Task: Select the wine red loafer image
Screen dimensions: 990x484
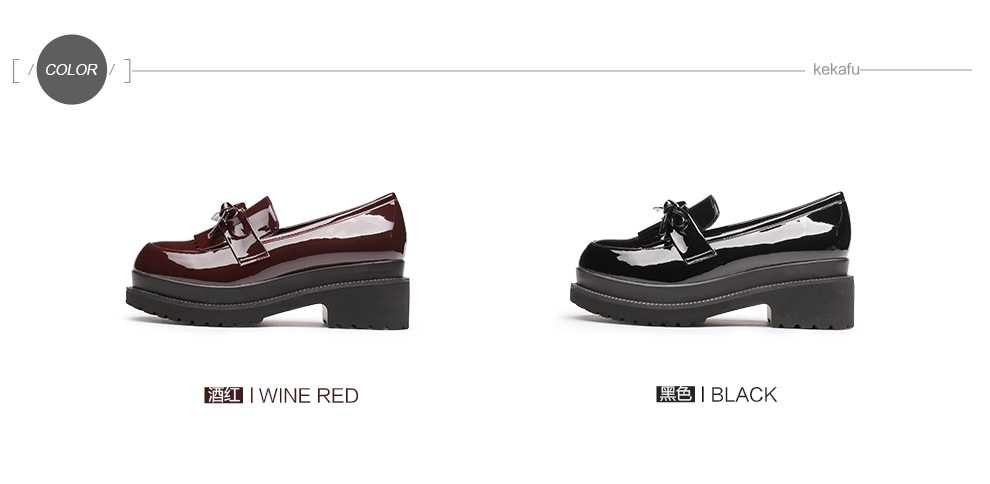Action: pos(268,261)
